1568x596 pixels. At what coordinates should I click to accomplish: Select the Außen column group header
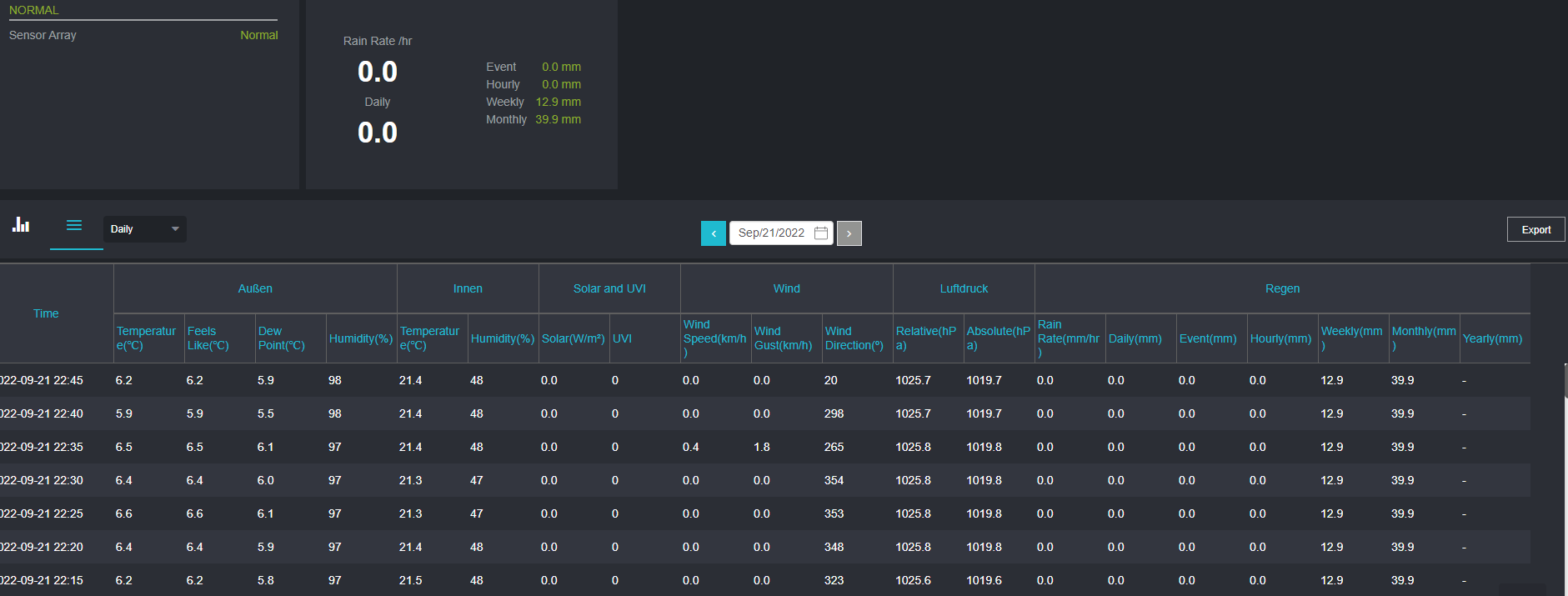tap(255, 288)
